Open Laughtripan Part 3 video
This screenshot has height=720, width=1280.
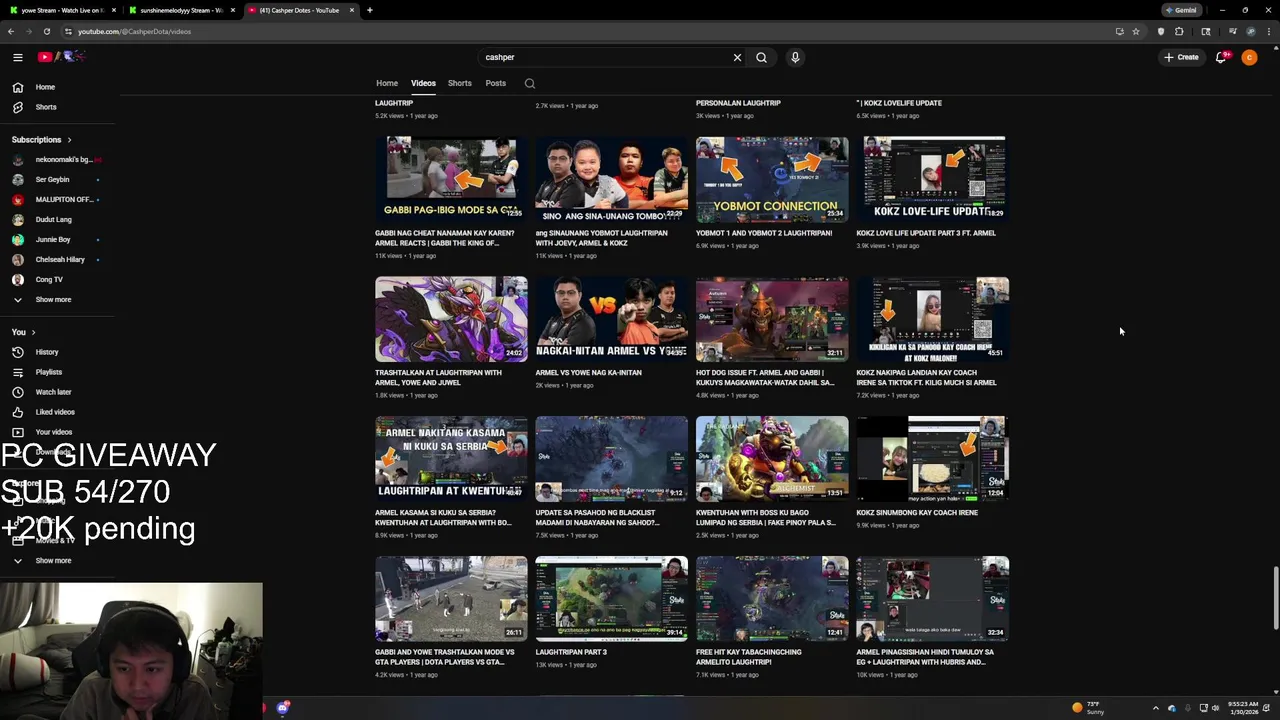click(571, 653)
